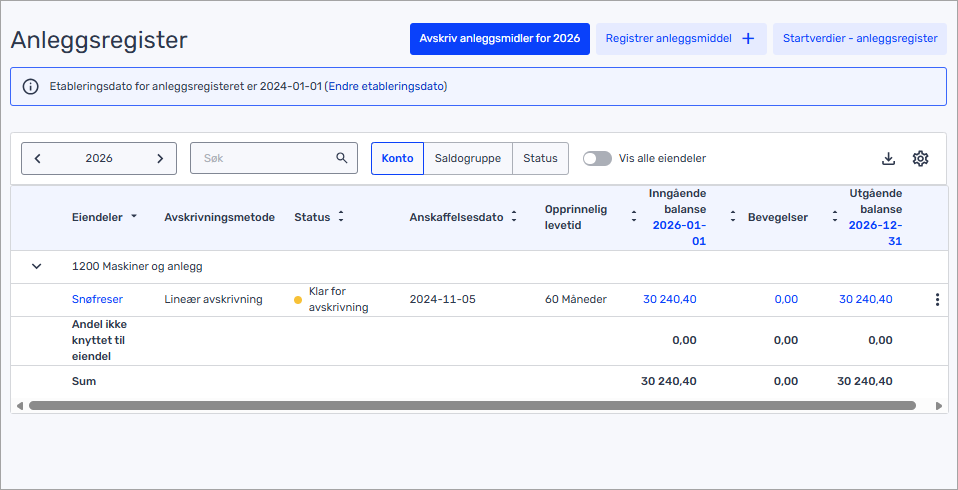Open Snøfreser row three-dot menu
The height and width of the screenshot is (490, 958).
(937, 299)
